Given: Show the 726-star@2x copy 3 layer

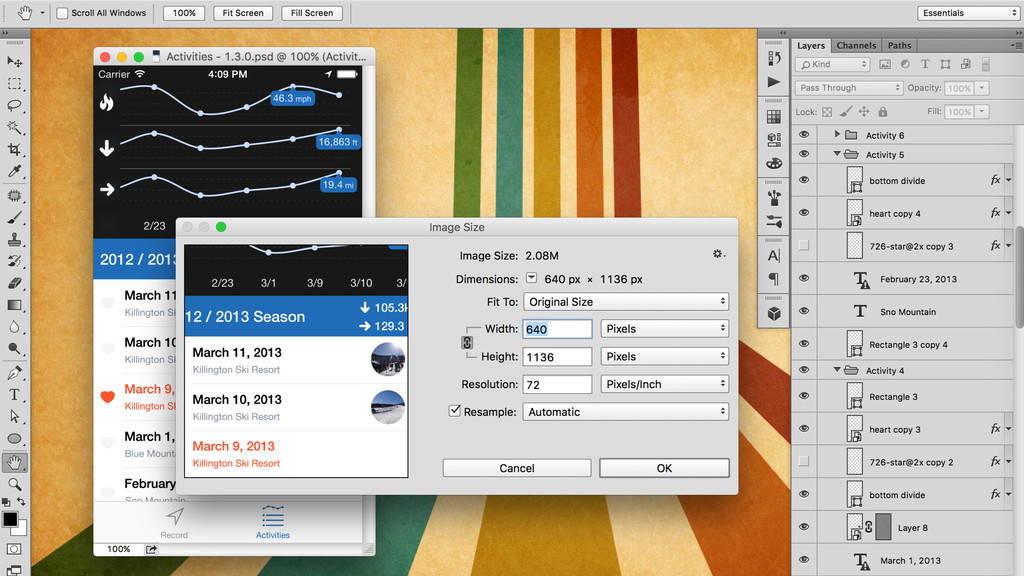Looking at the screenshot, I should point(804,246).
